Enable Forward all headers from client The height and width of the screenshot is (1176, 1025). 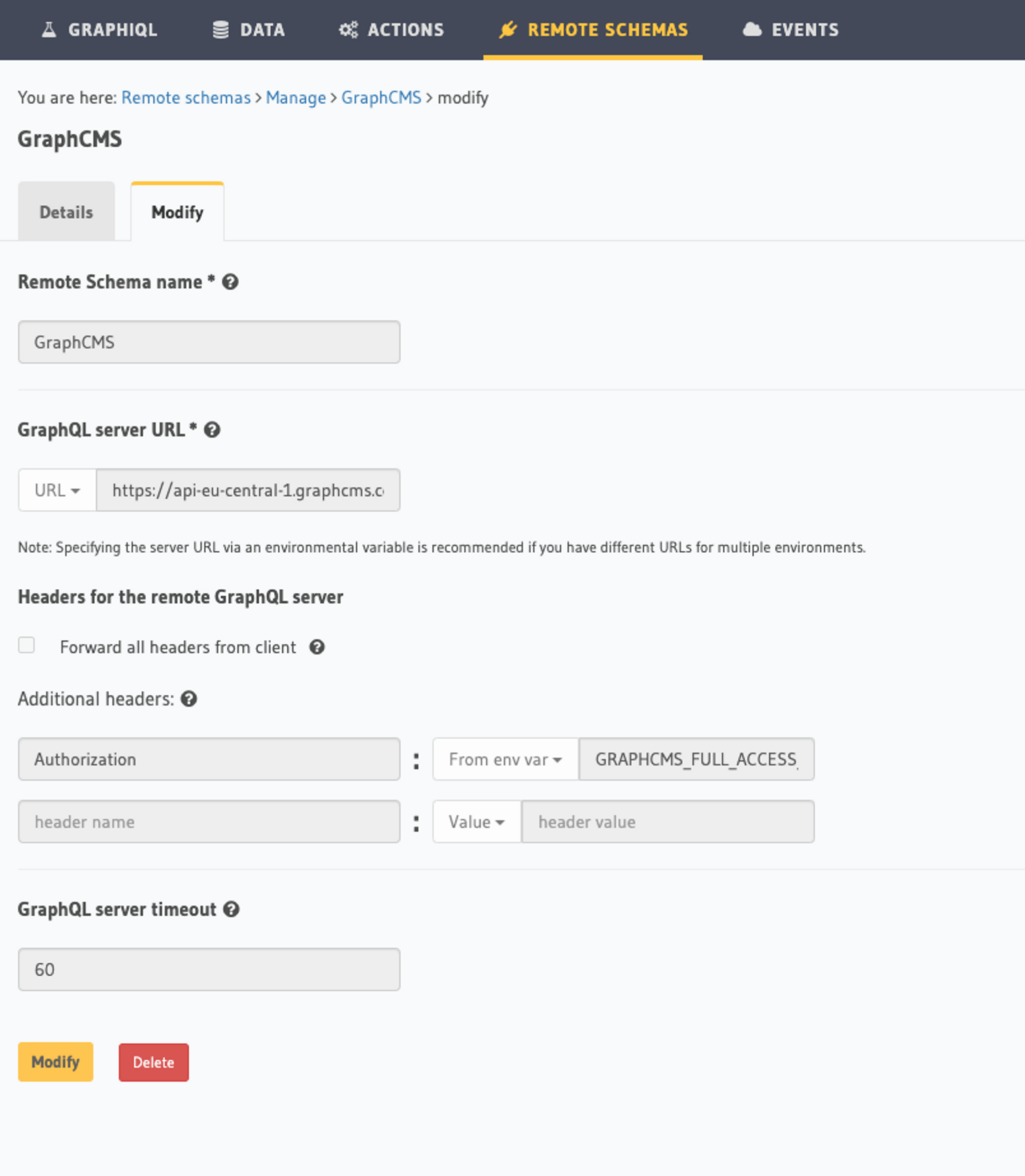coord(27,645)
